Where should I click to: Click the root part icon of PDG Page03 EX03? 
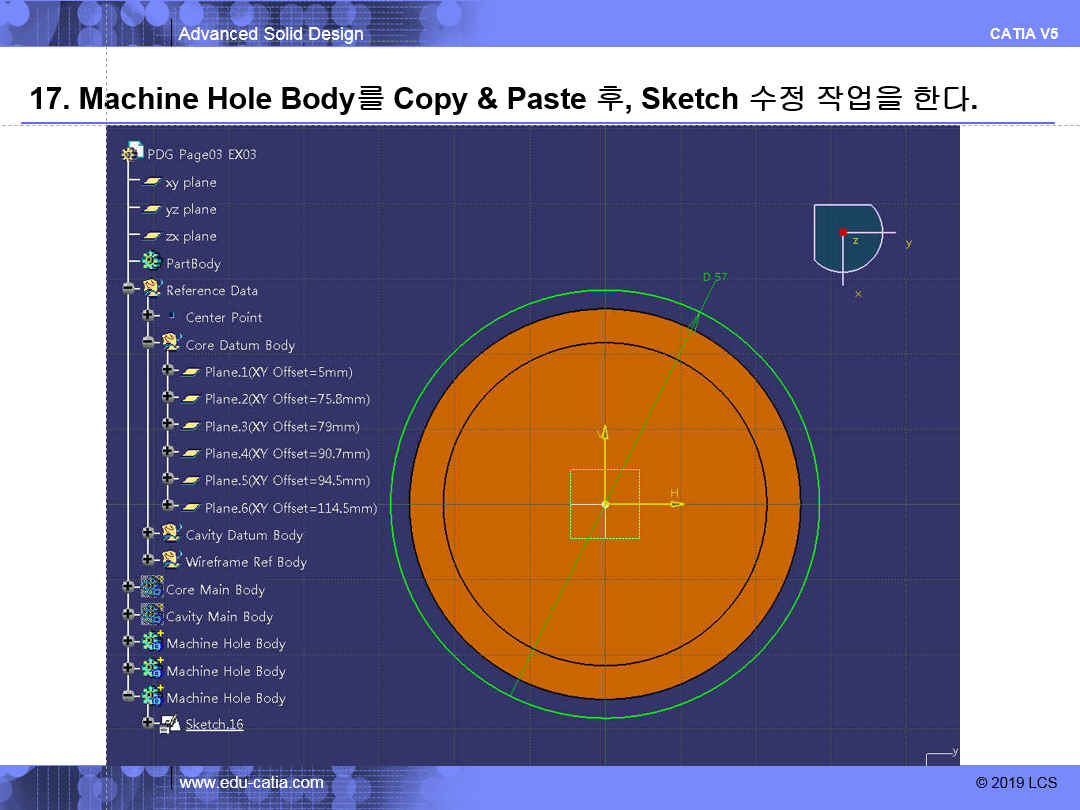coord(132,154)
